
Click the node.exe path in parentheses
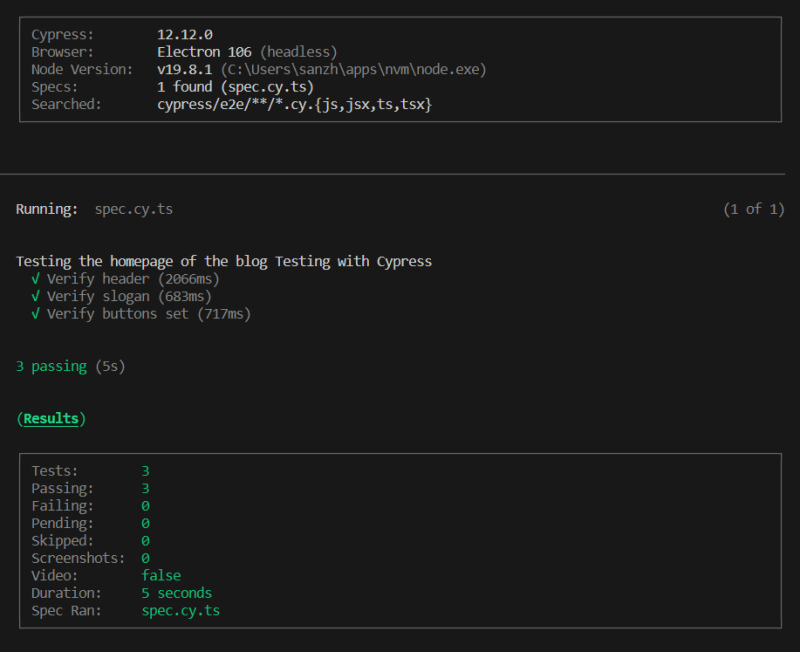[353, 69]
